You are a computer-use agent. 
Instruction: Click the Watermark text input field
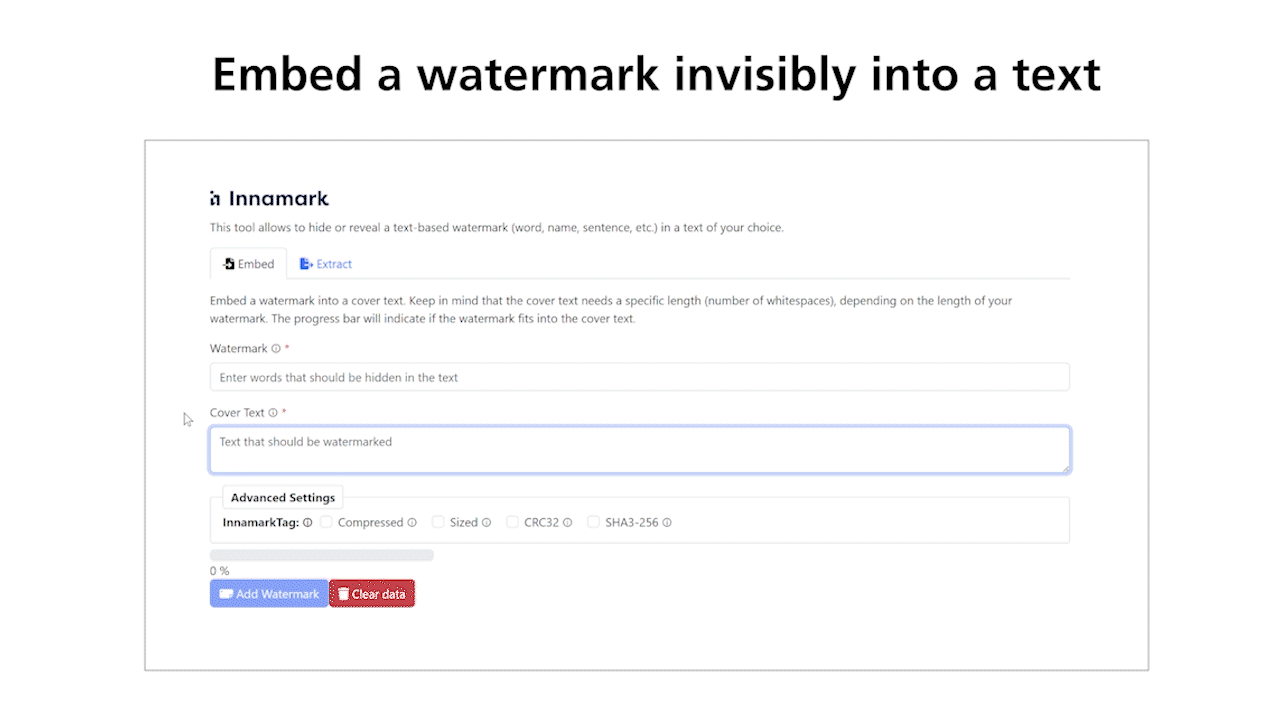click(x=640, y=377)
